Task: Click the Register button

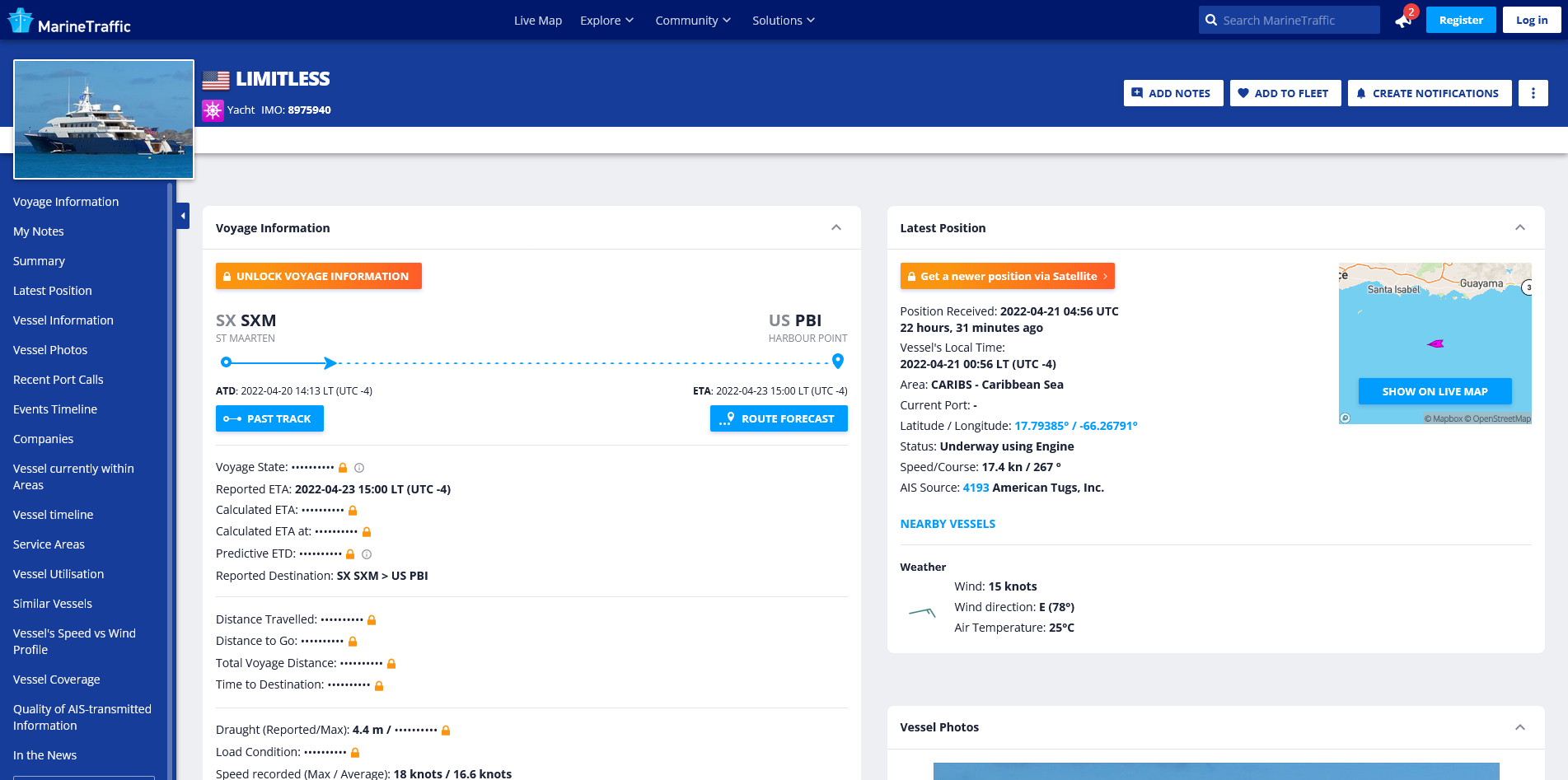Action: (1461, 20)
